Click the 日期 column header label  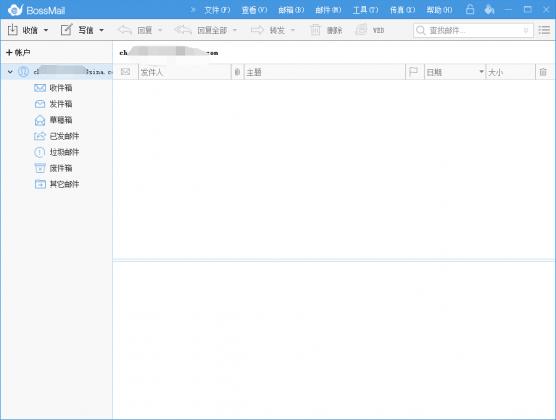(434, 72)
